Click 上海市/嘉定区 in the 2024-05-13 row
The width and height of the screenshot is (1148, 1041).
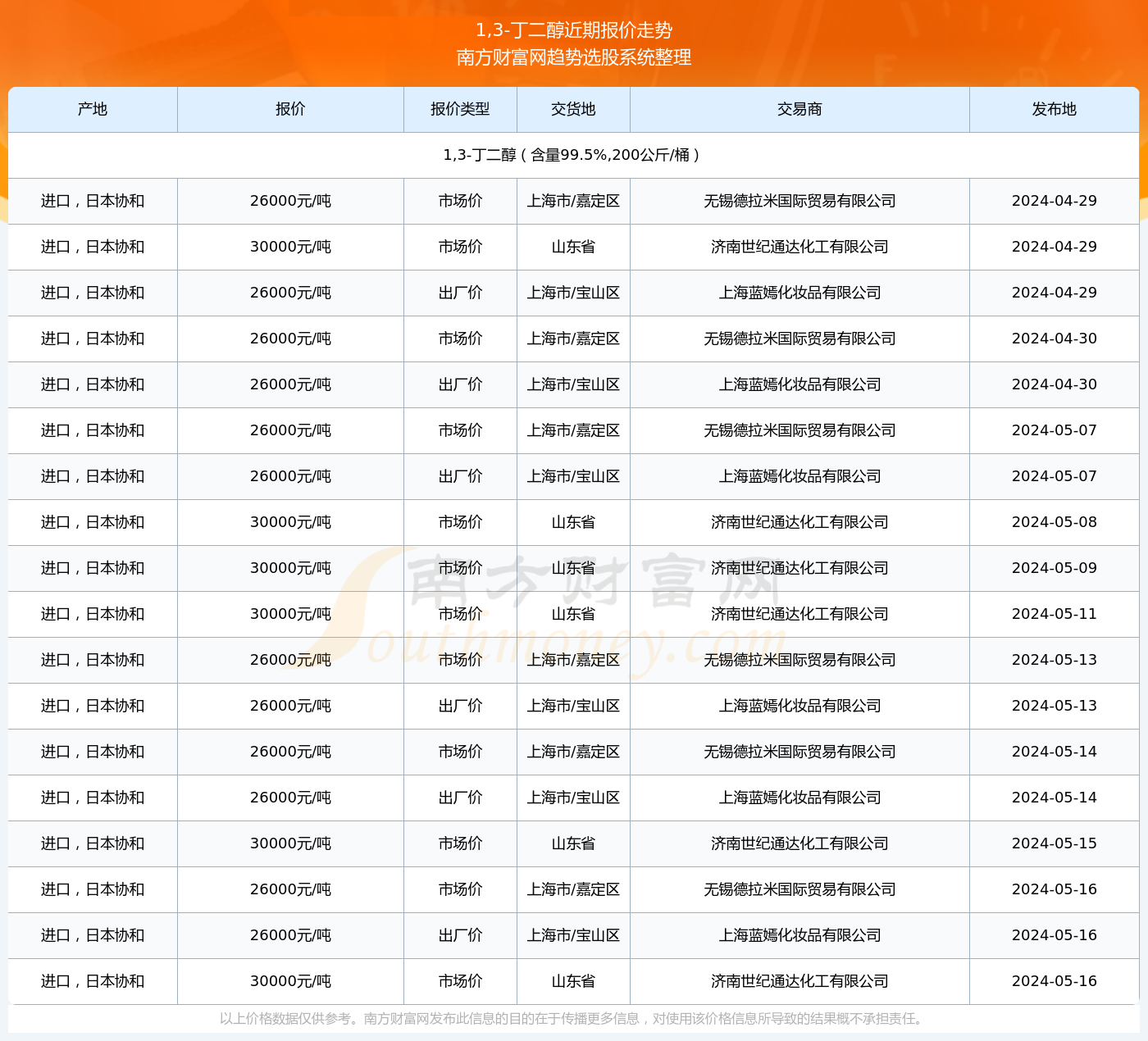click(x=573, y=660)
